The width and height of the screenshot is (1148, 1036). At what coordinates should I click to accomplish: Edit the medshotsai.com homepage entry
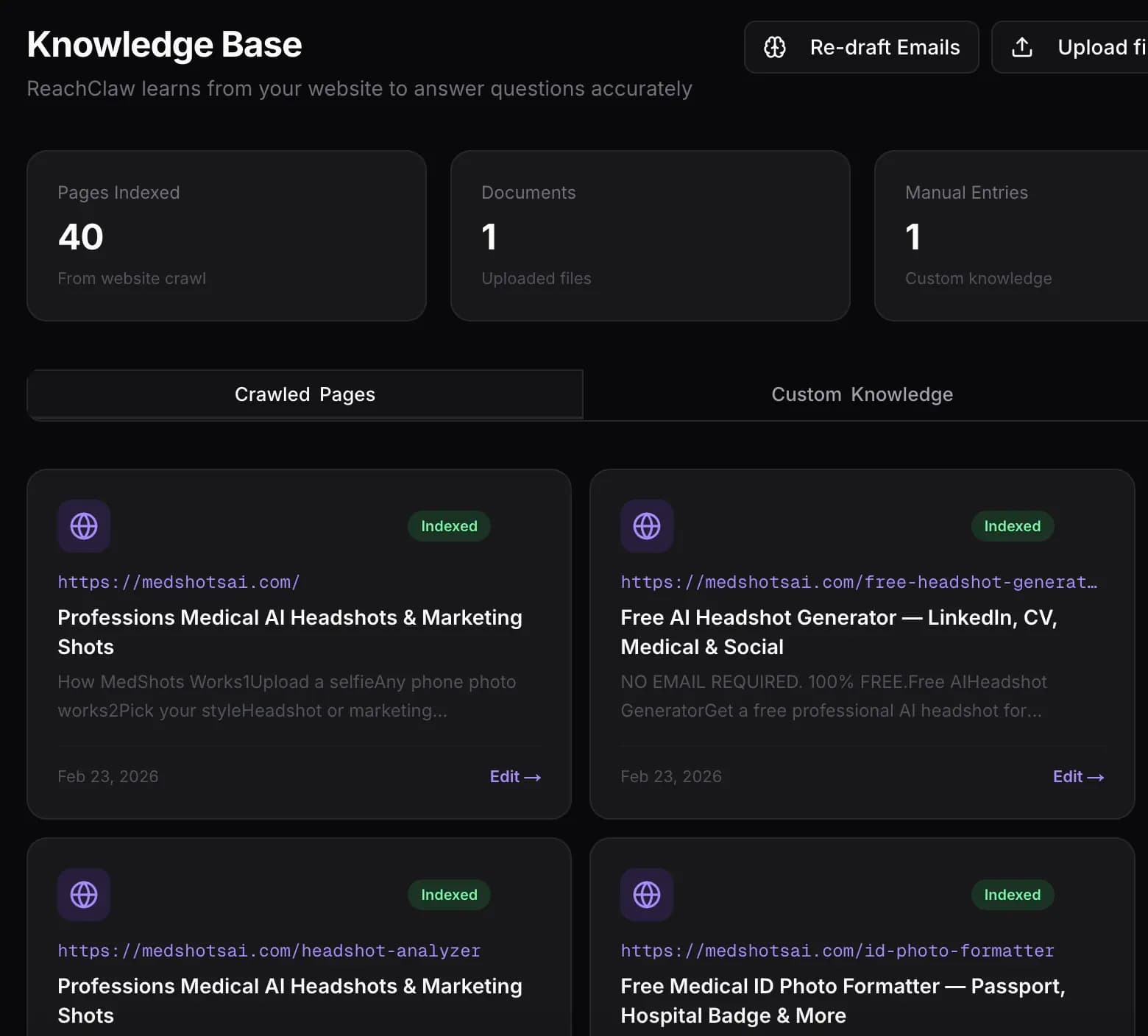[515, 776]
